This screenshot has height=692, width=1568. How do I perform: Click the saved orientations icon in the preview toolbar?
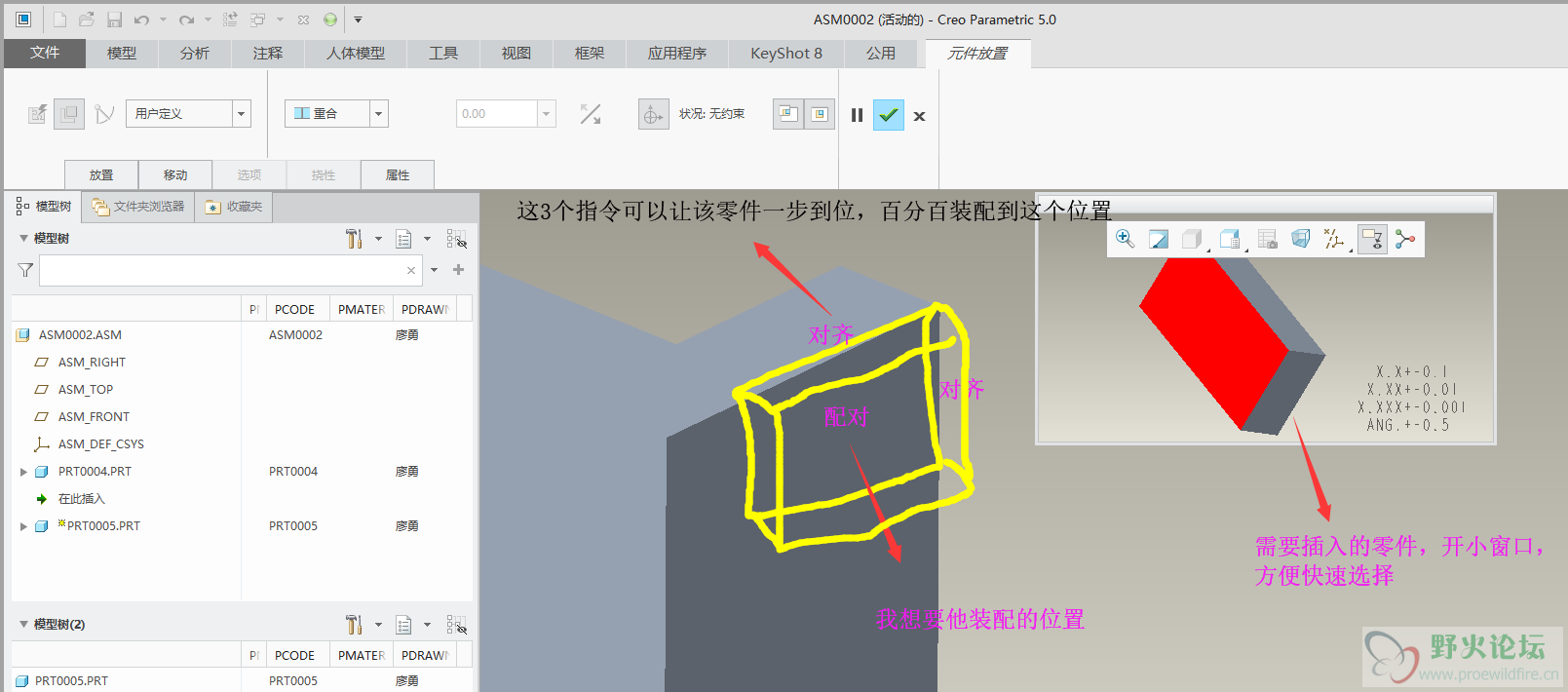[1230, 239]
